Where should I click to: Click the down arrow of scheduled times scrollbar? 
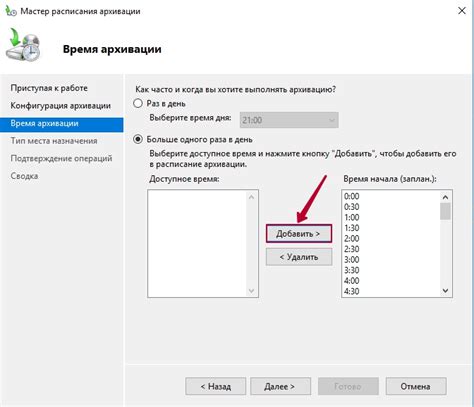tap(445, 291)
